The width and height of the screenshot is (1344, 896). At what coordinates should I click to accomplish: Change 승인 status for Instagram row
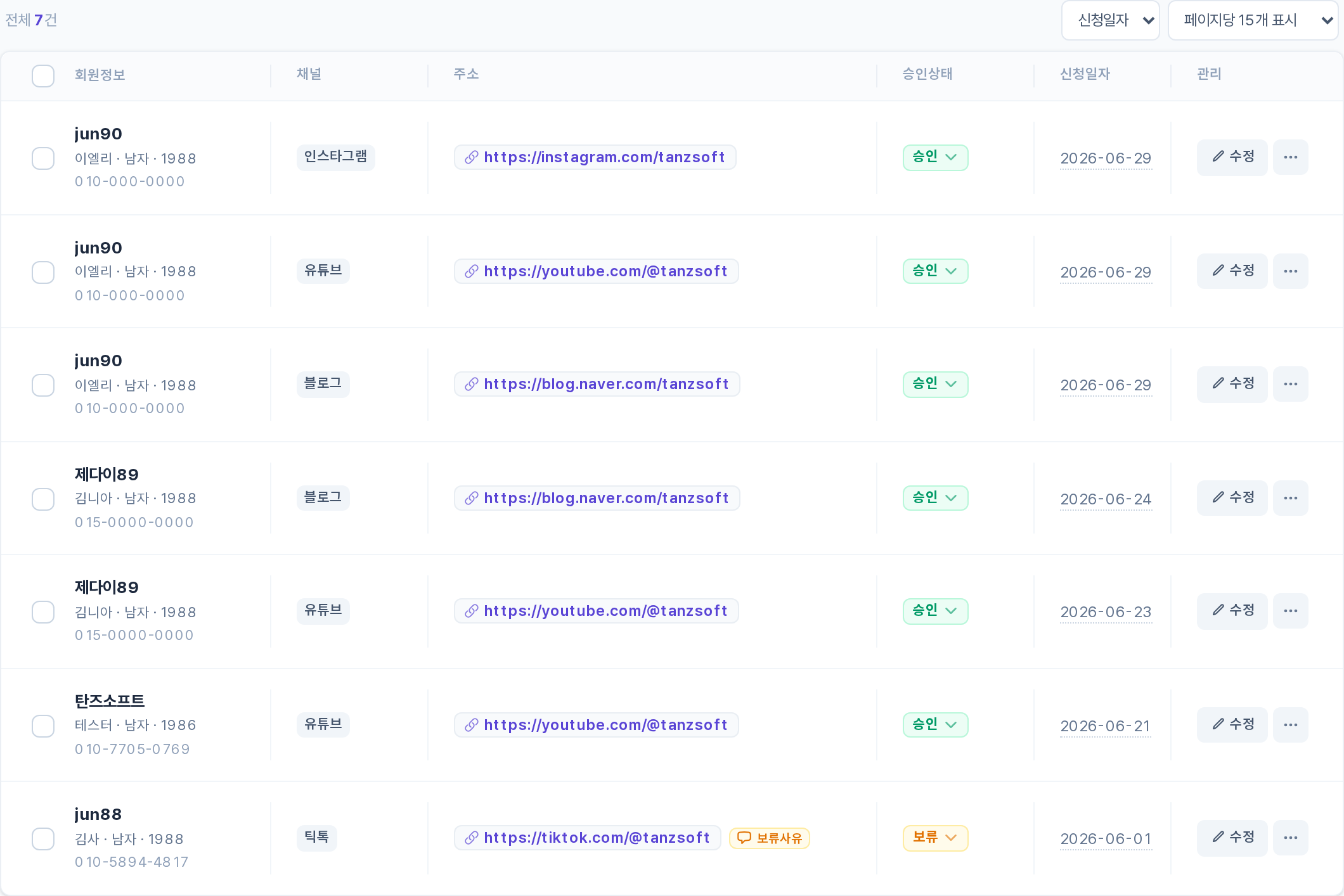point(935,157)
